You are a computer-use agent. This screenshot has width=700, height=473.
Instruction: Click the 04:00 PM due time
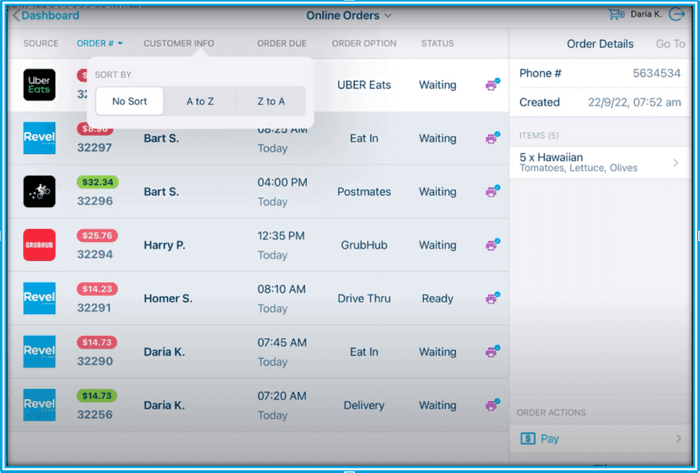pyautogui.click(x=282, y=183)
